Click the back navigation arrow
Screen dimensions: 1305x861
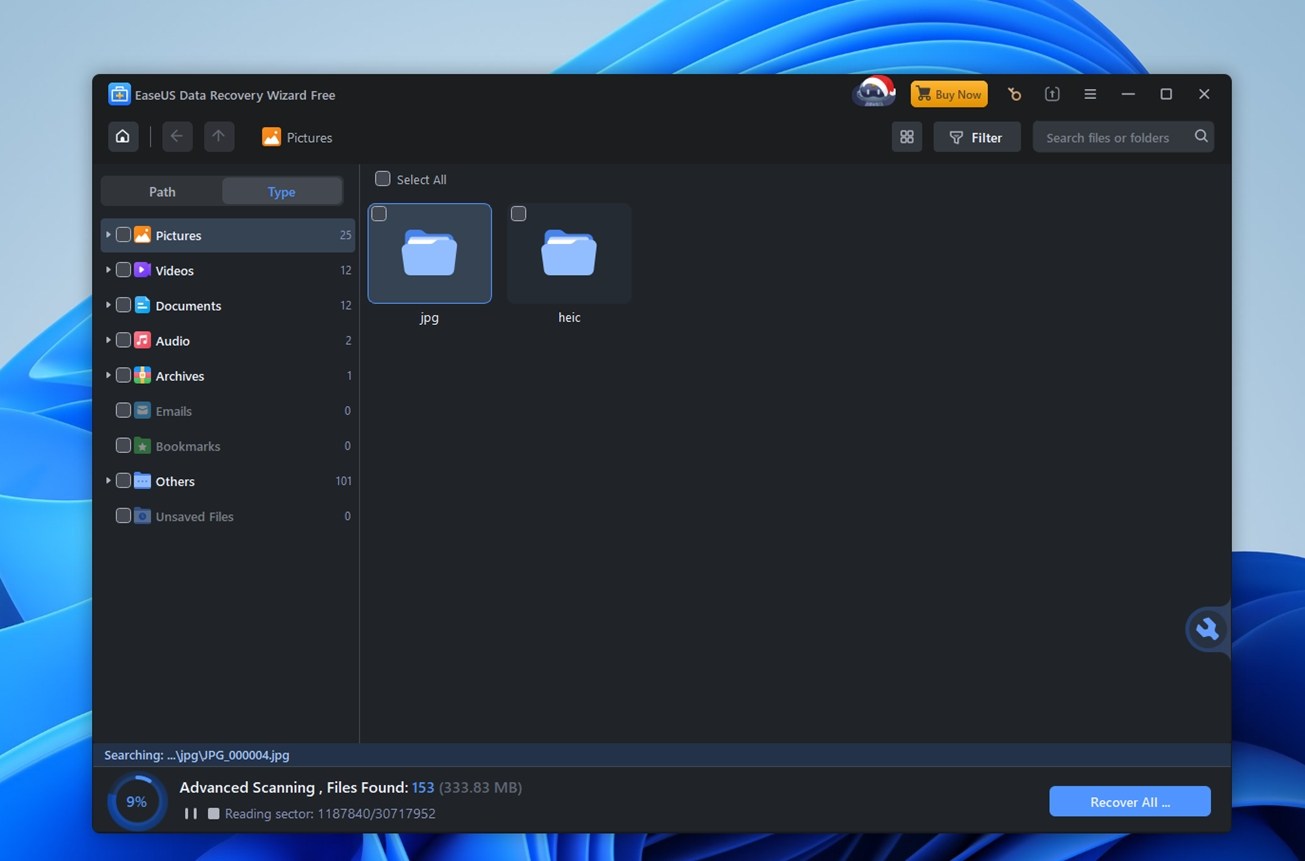[x=176, y=137]
